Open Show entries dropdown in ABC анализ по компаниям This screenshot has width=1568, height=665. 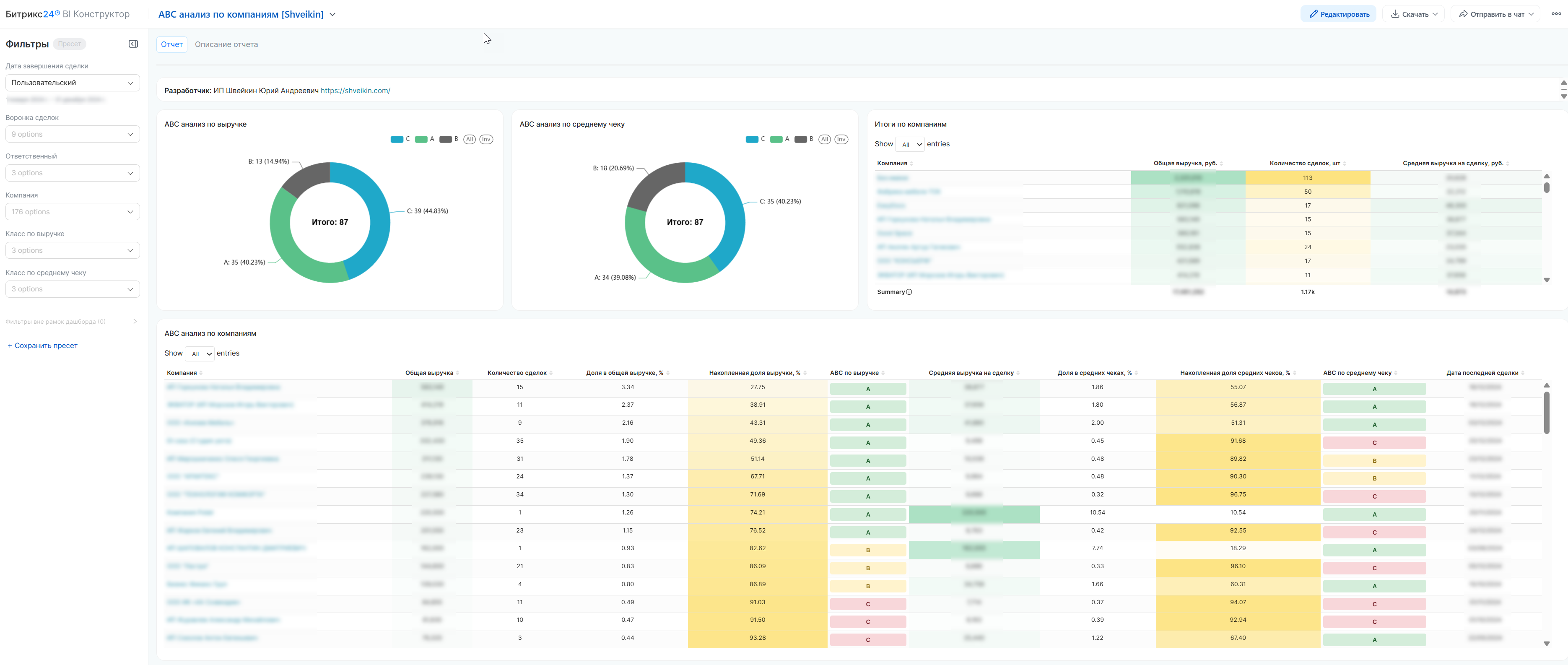(x=200, y=354)
